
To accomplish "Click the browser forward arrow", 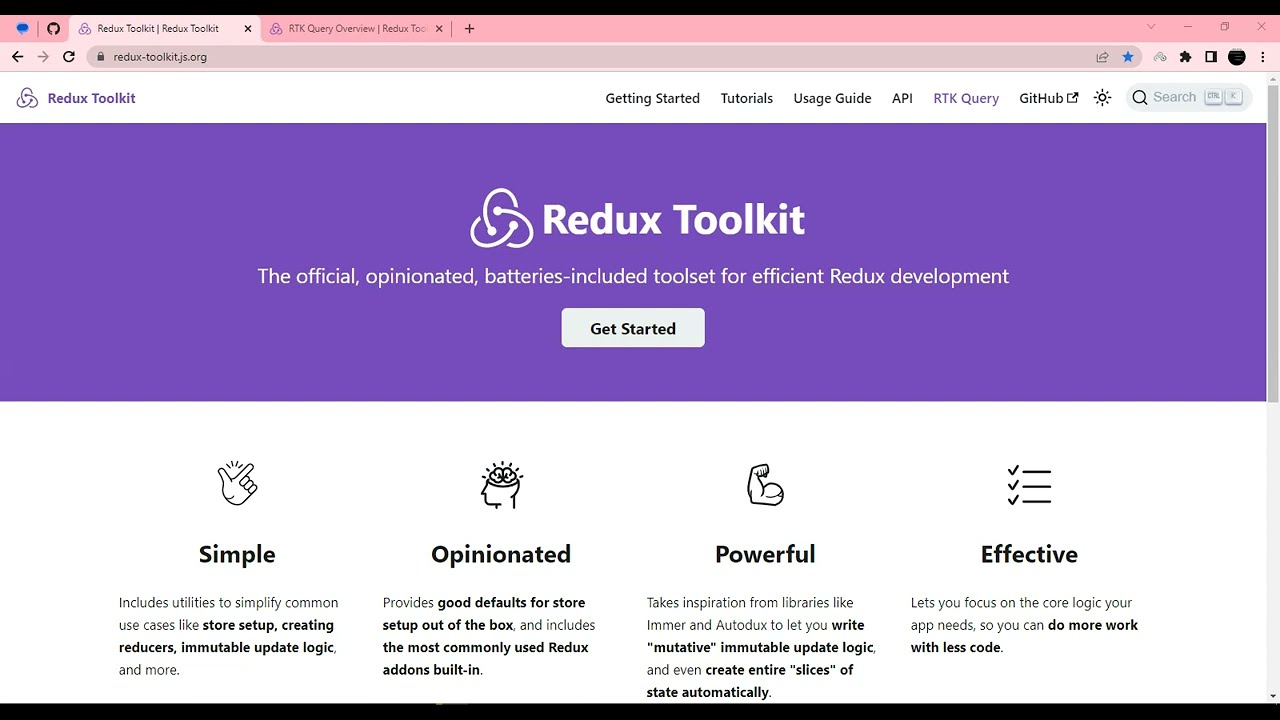I will click(x=43, y=57).
